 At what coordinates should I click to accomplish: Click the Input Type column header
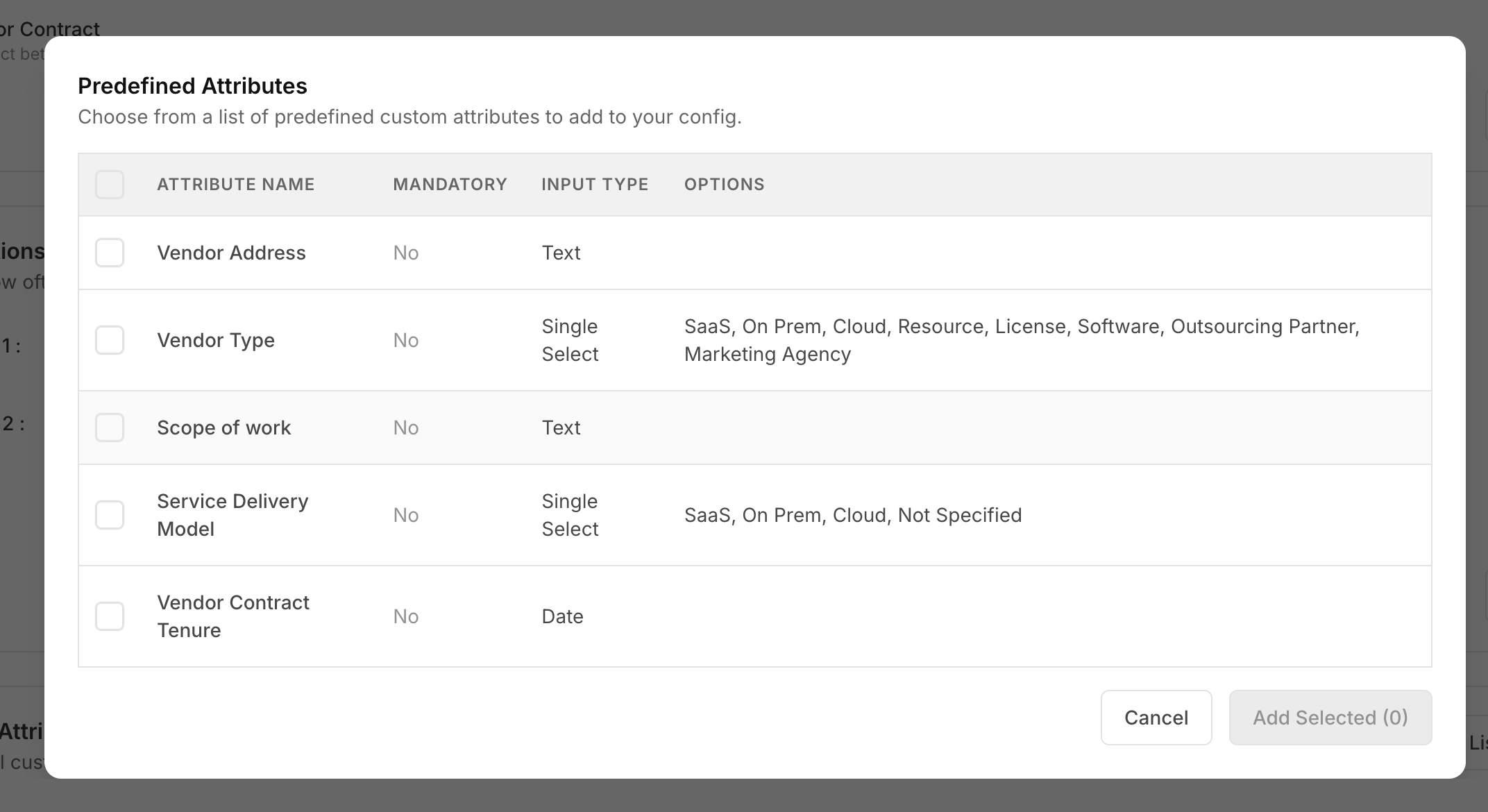(x=595, y=185)
